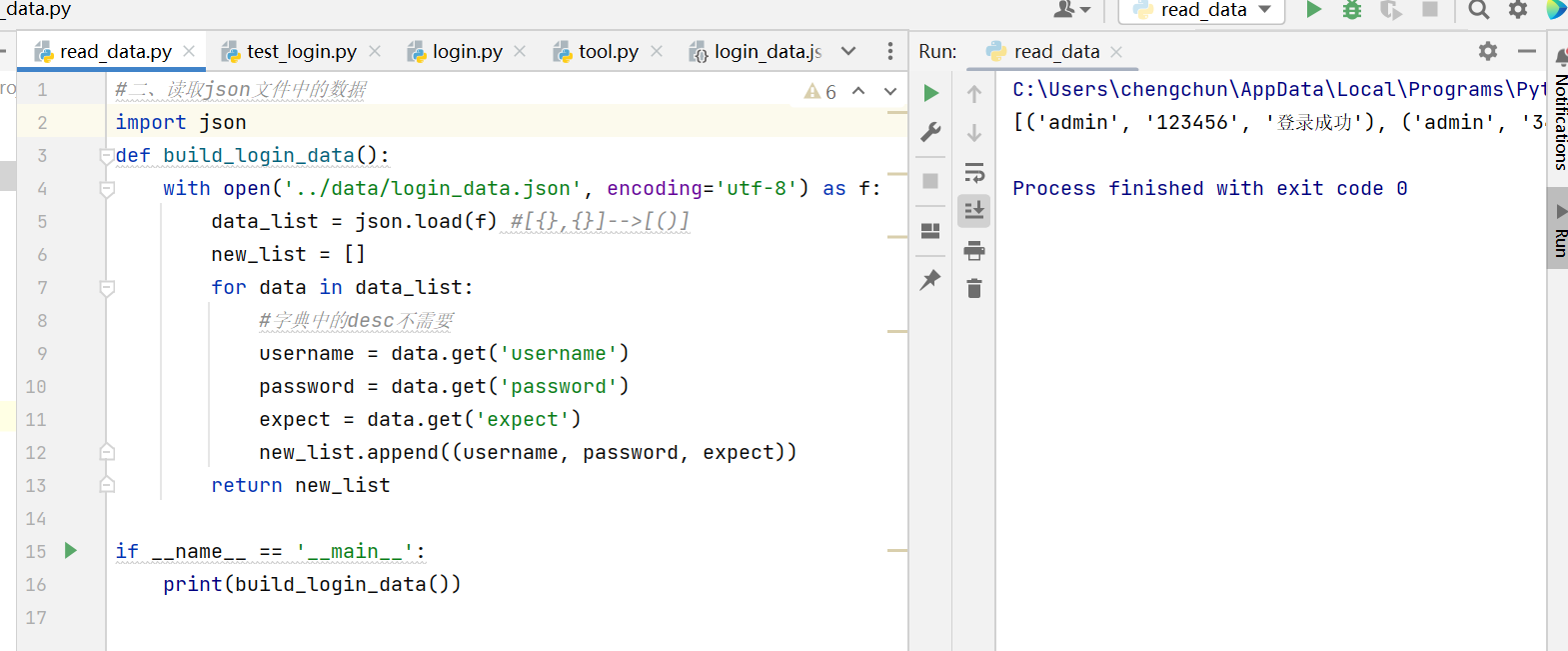
Task: Print the console output
Action: click(x=974, y=250)
